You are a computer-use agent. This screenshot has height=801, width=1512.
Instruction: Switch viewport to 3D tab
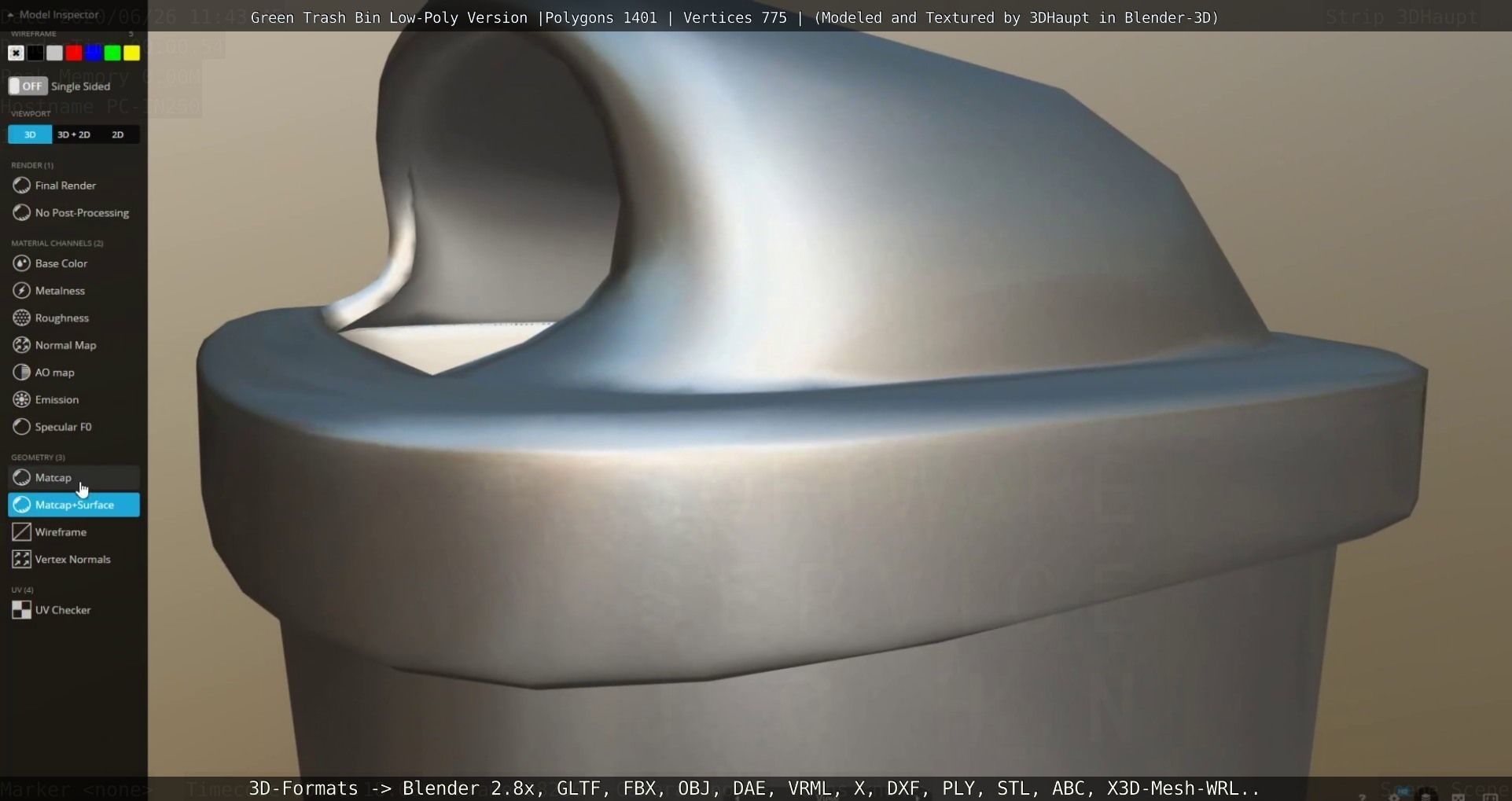30,134
